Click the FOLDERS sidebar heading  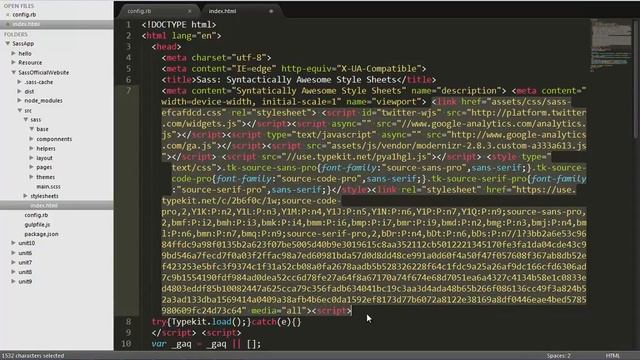[x=16, y=34]
